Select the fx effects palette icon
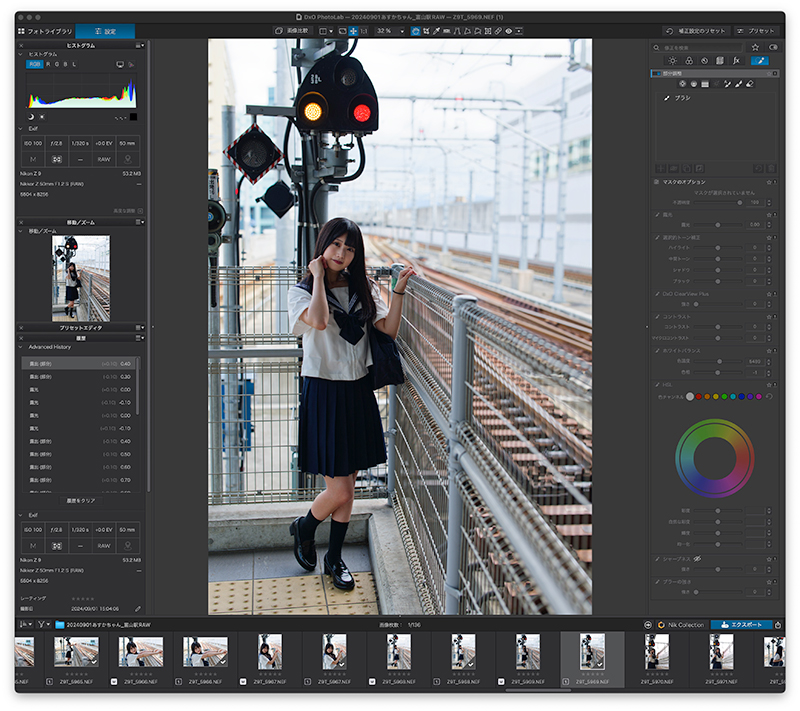800x711 pixels. tap(735, 61)
